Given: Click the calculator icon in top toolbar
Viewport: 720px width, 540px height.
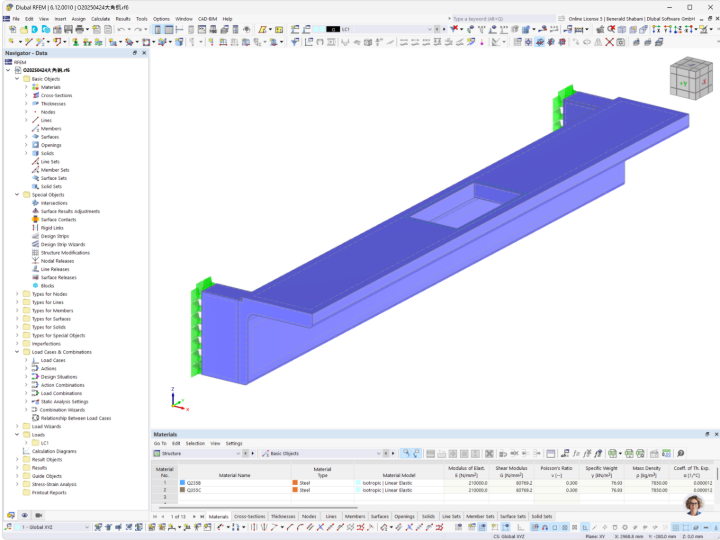Looking at the screenshot, I should click(x=236, y=29).
